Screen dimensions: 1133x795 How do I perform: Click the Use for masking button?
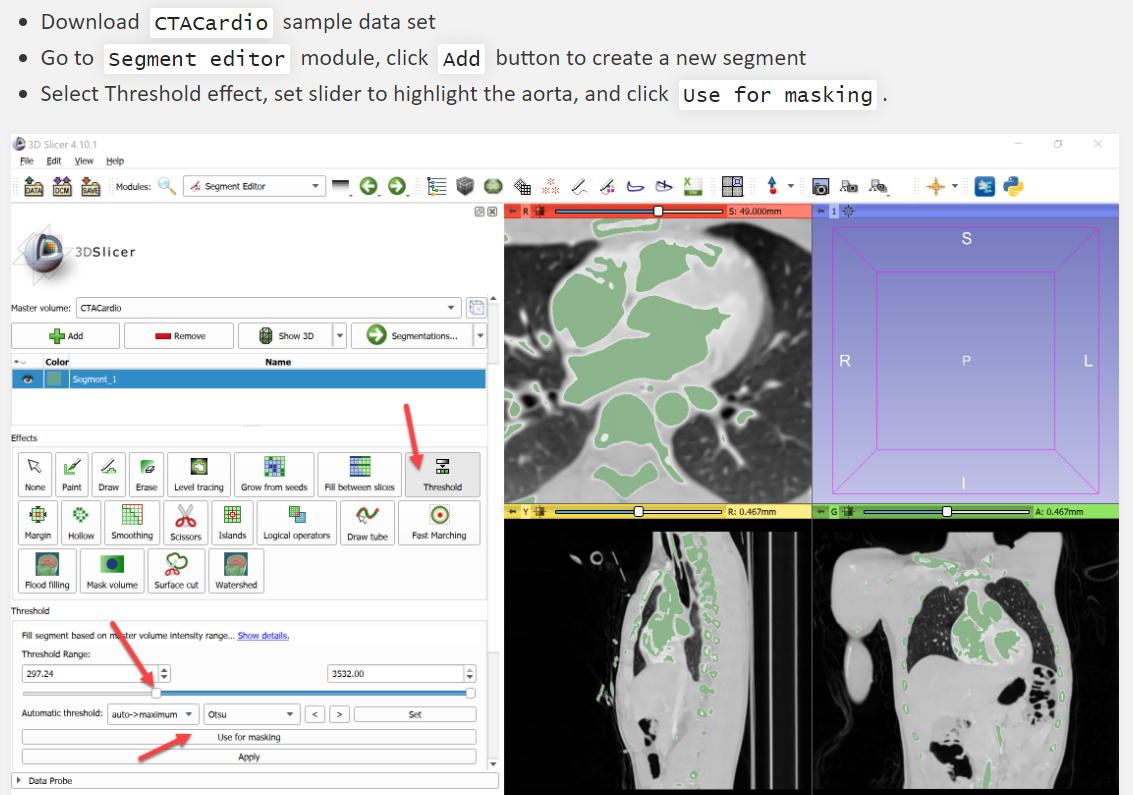pyautogui.click(x=249, y=737)
